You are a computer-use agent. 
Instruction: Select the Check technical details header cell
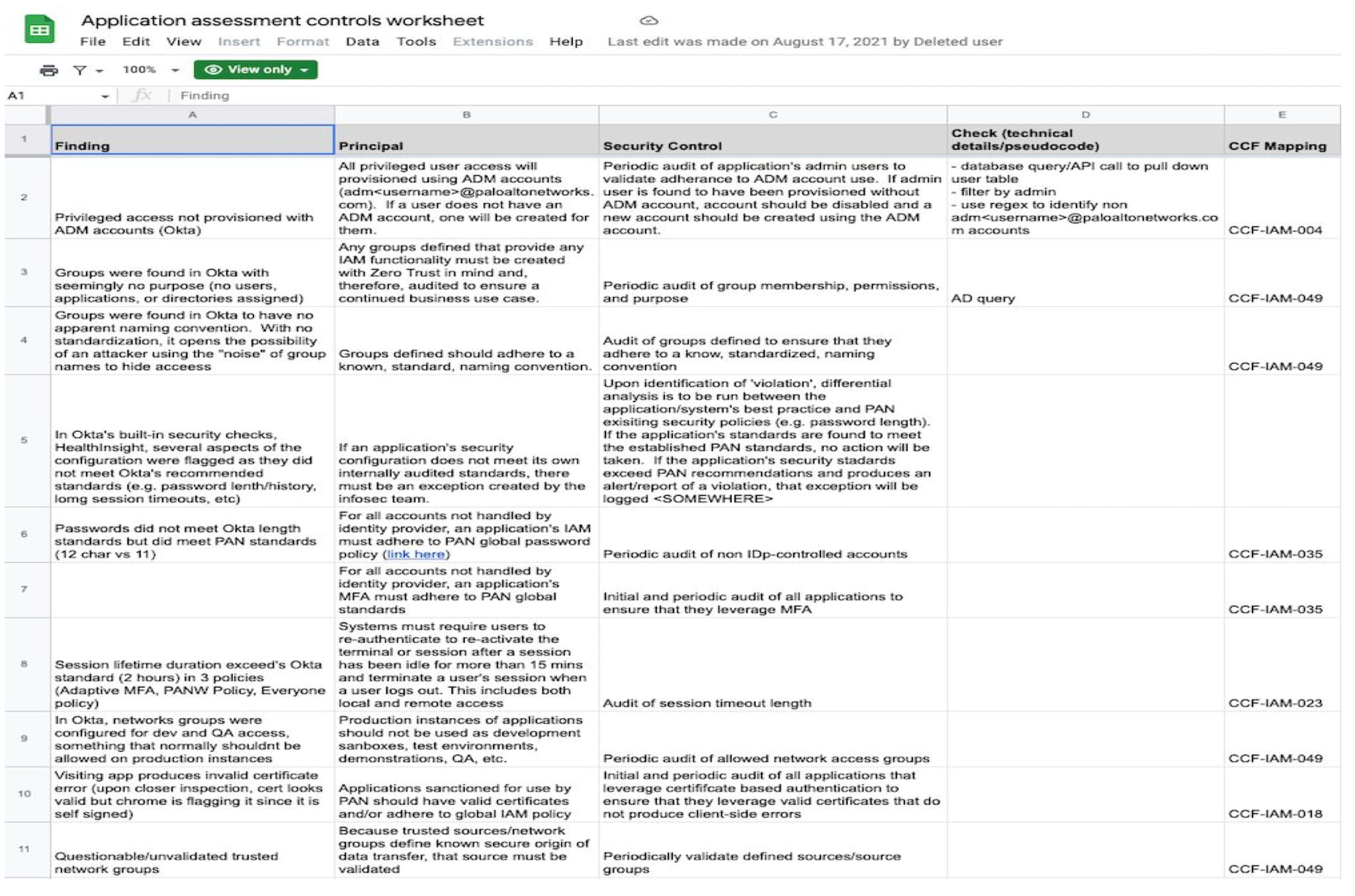point(1086,140)
